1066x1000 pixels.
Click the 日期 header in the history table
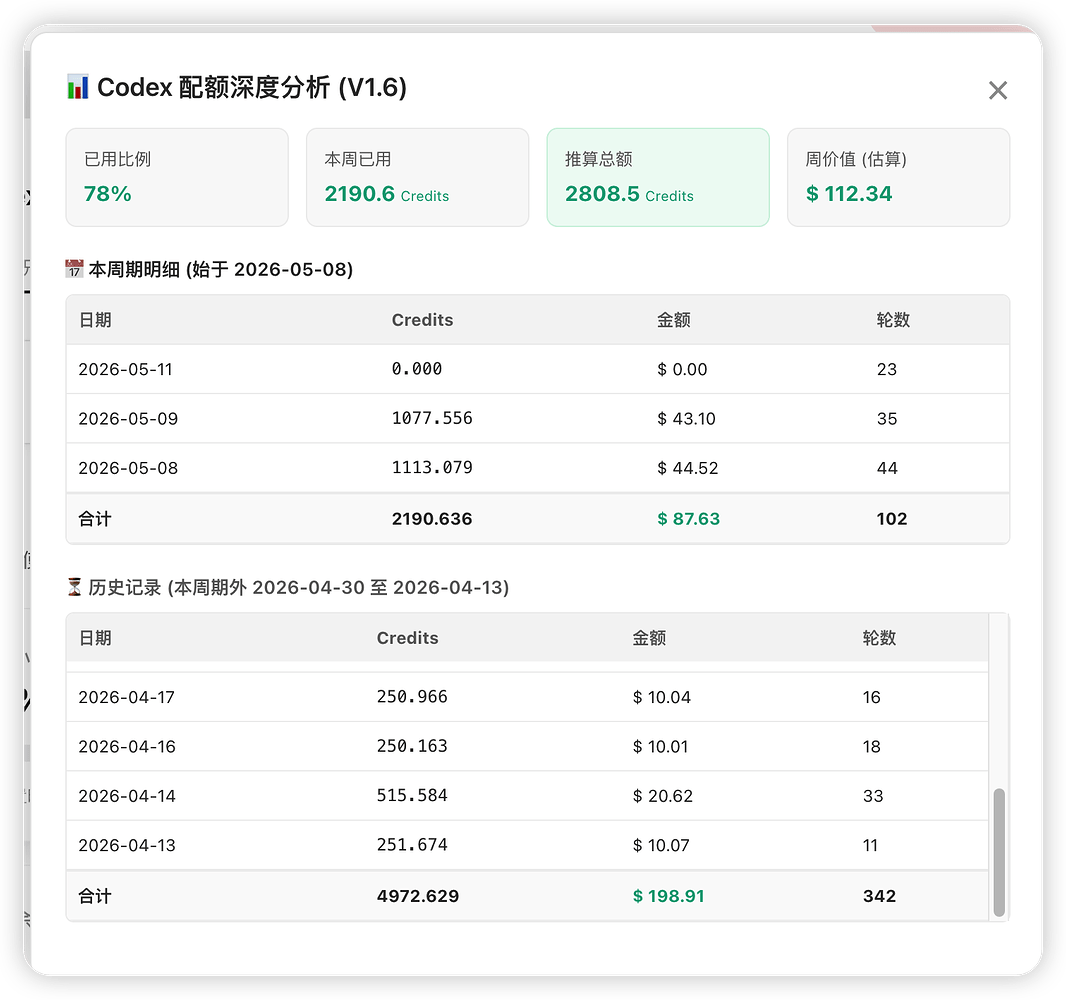[95, 638]
